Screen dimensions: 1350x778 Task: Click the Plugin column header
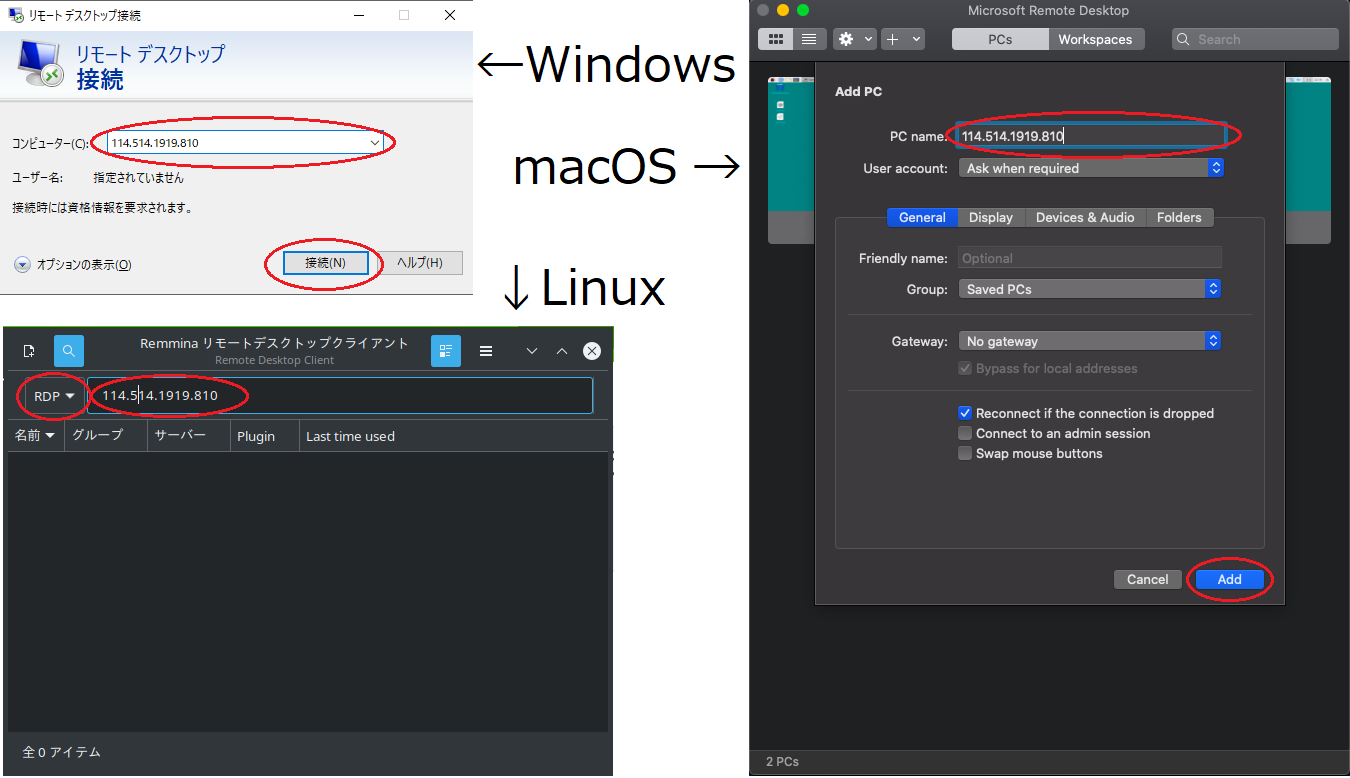point(264,436)
